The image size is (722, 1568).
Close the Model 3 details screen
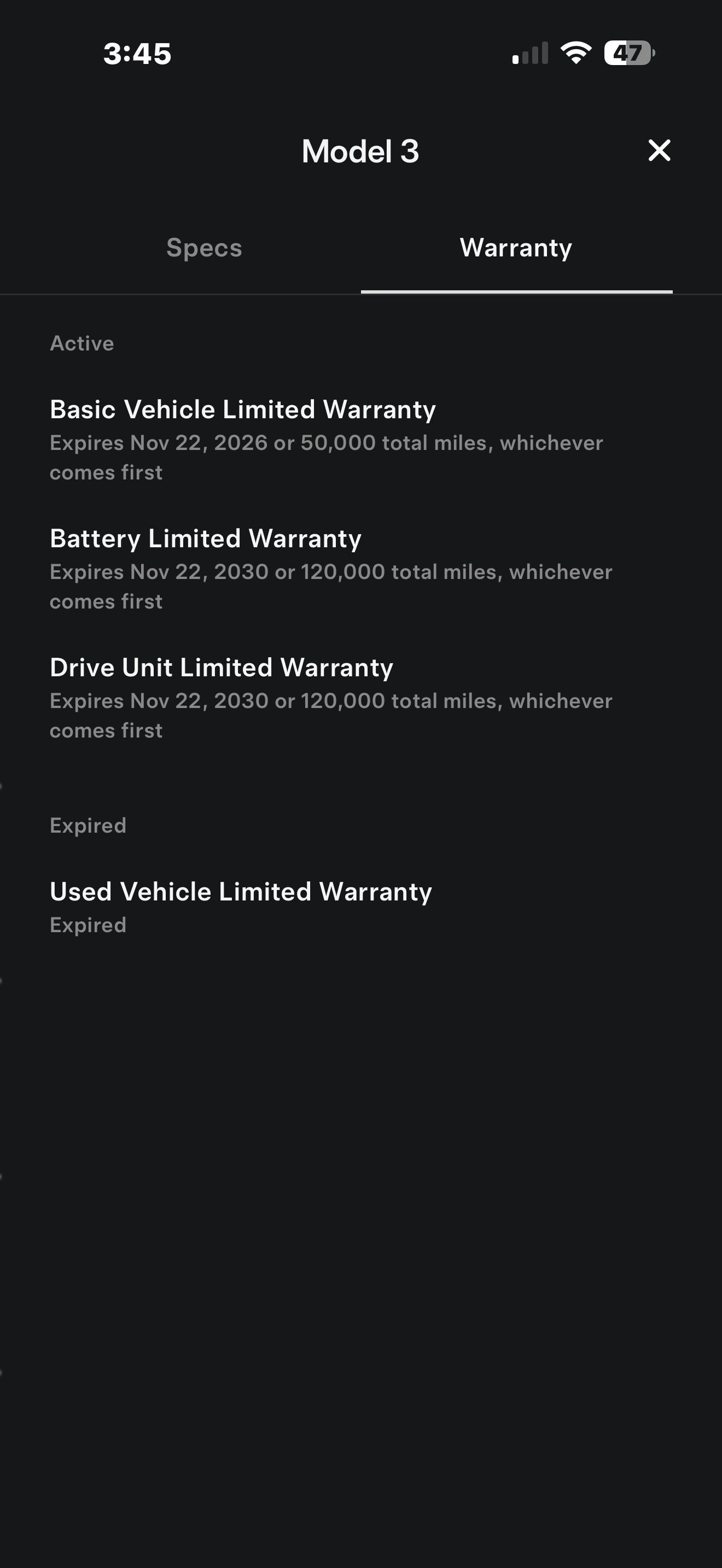click(x=659, y=150)
